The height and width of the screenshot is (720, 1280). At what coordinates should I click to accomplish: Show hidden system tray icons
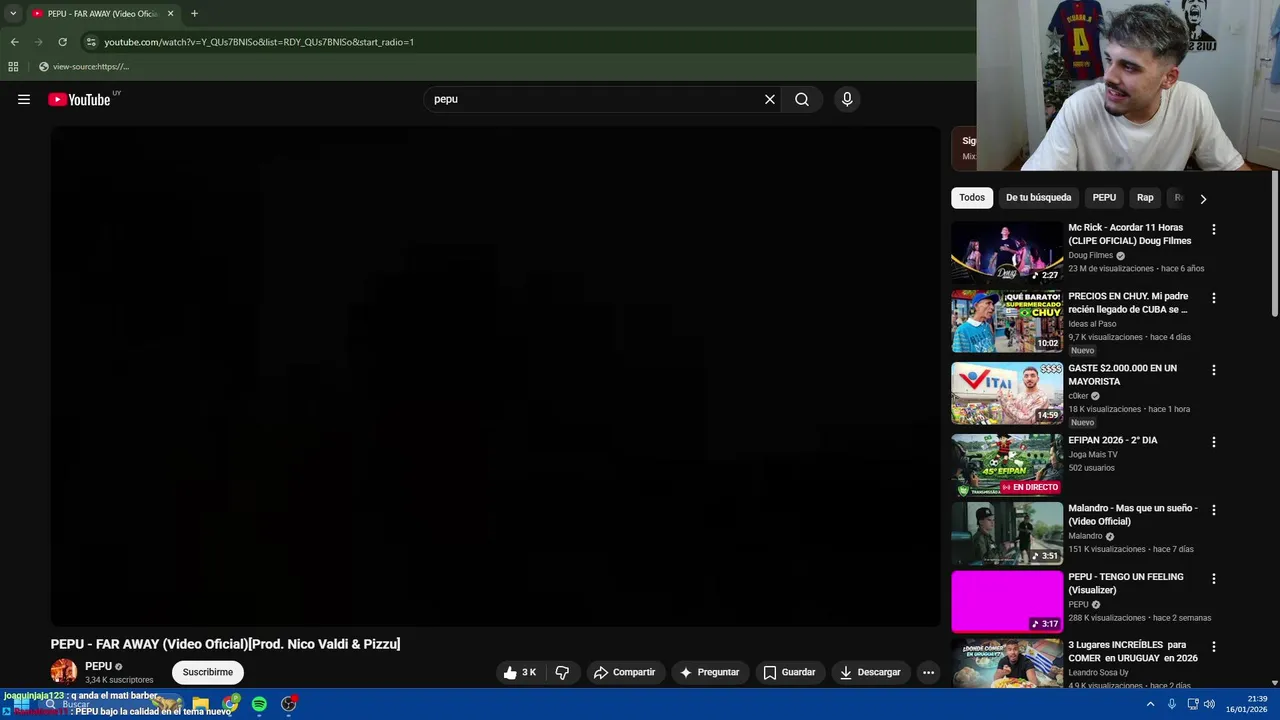click(1150, 704)
